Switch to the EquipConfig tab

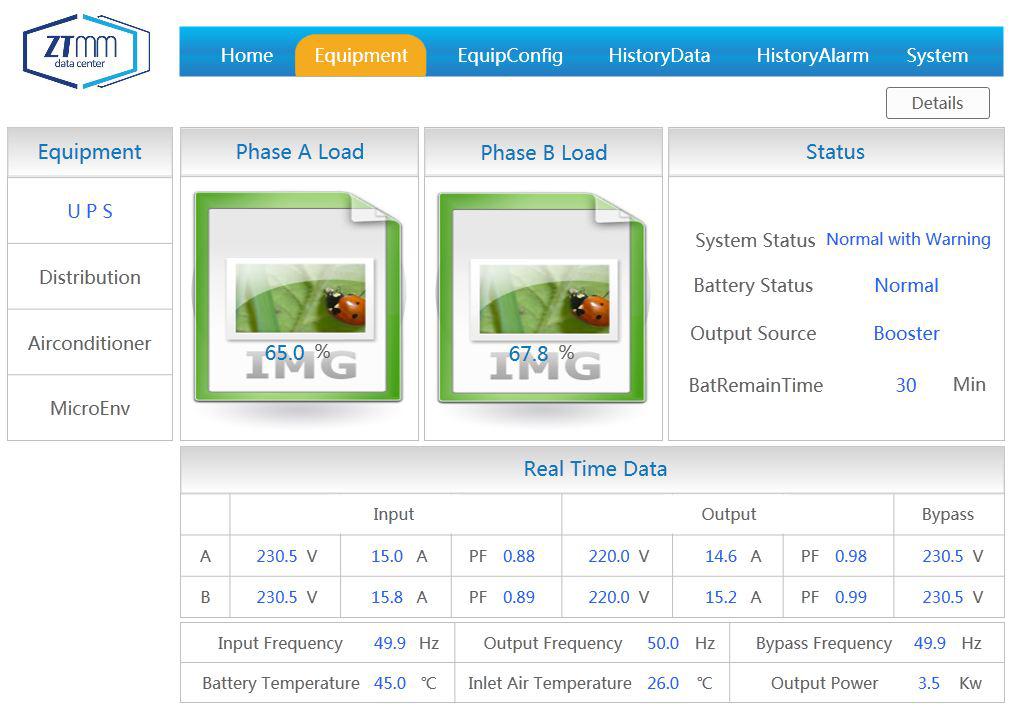click(x=510, y=56)
